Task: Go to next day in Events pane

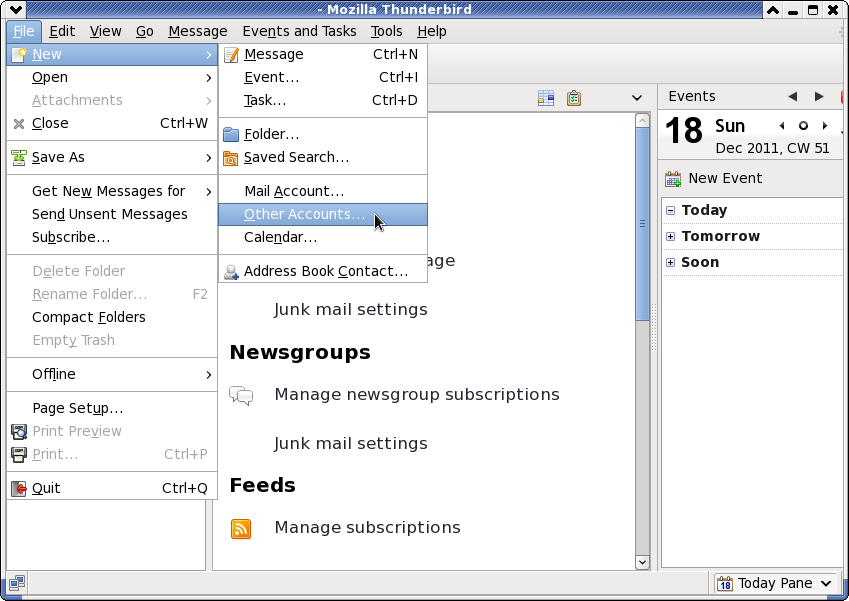Action: tap(825, 126)
